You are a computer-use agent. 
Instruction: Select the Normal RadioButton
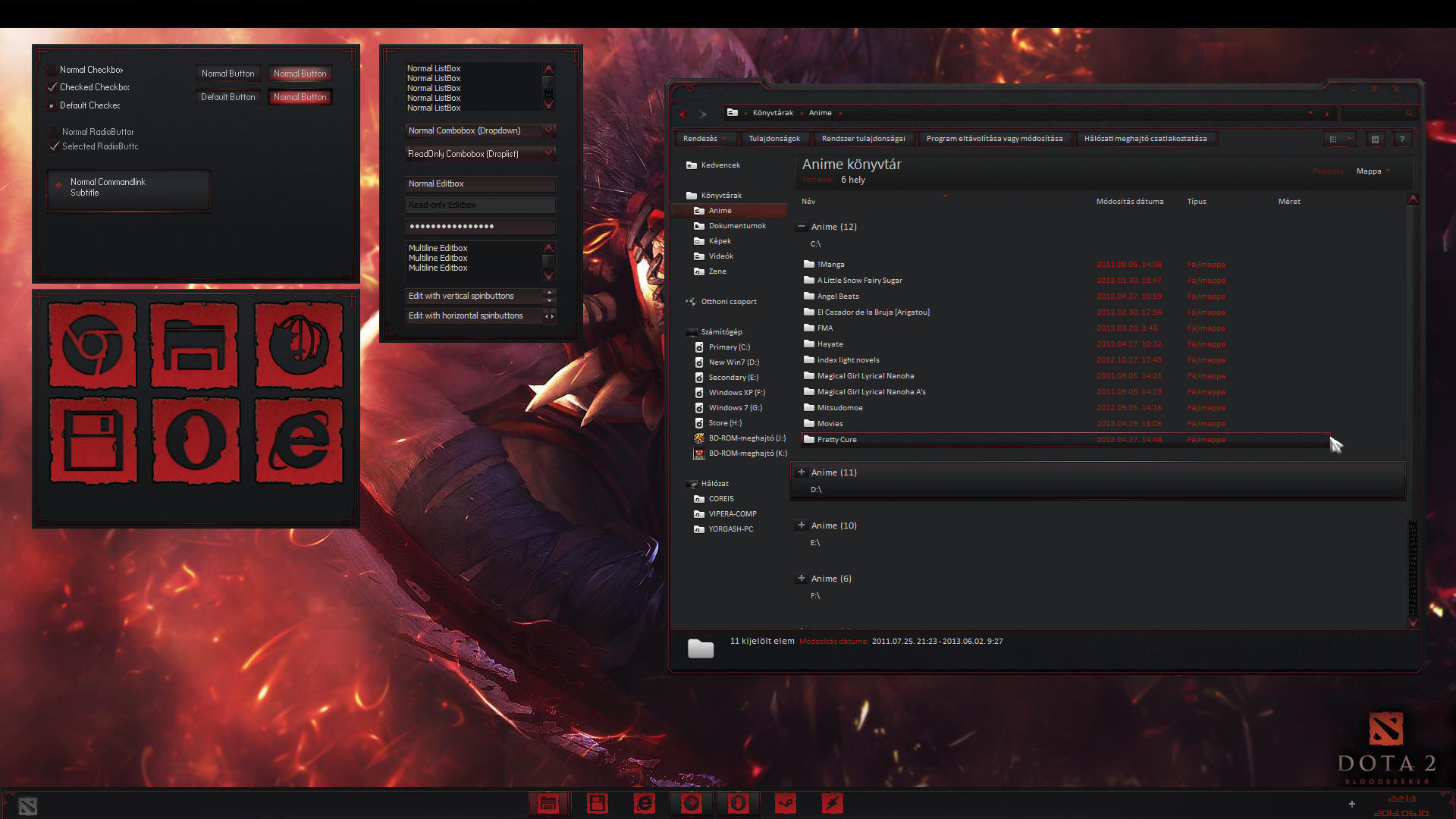[54, 132]
